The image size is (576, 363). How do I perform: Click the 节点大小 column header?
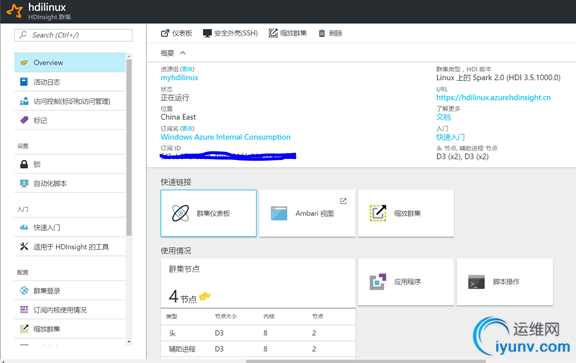[226, 316]
